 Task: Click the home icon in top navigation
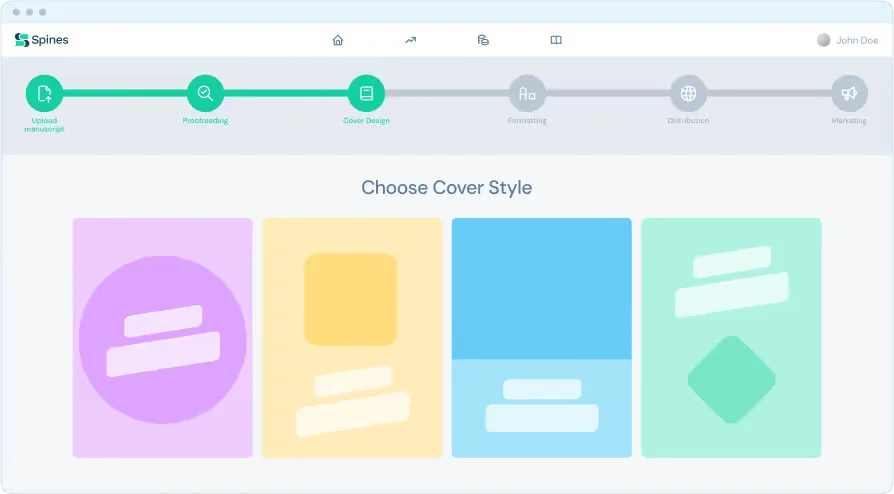[338, 40]
